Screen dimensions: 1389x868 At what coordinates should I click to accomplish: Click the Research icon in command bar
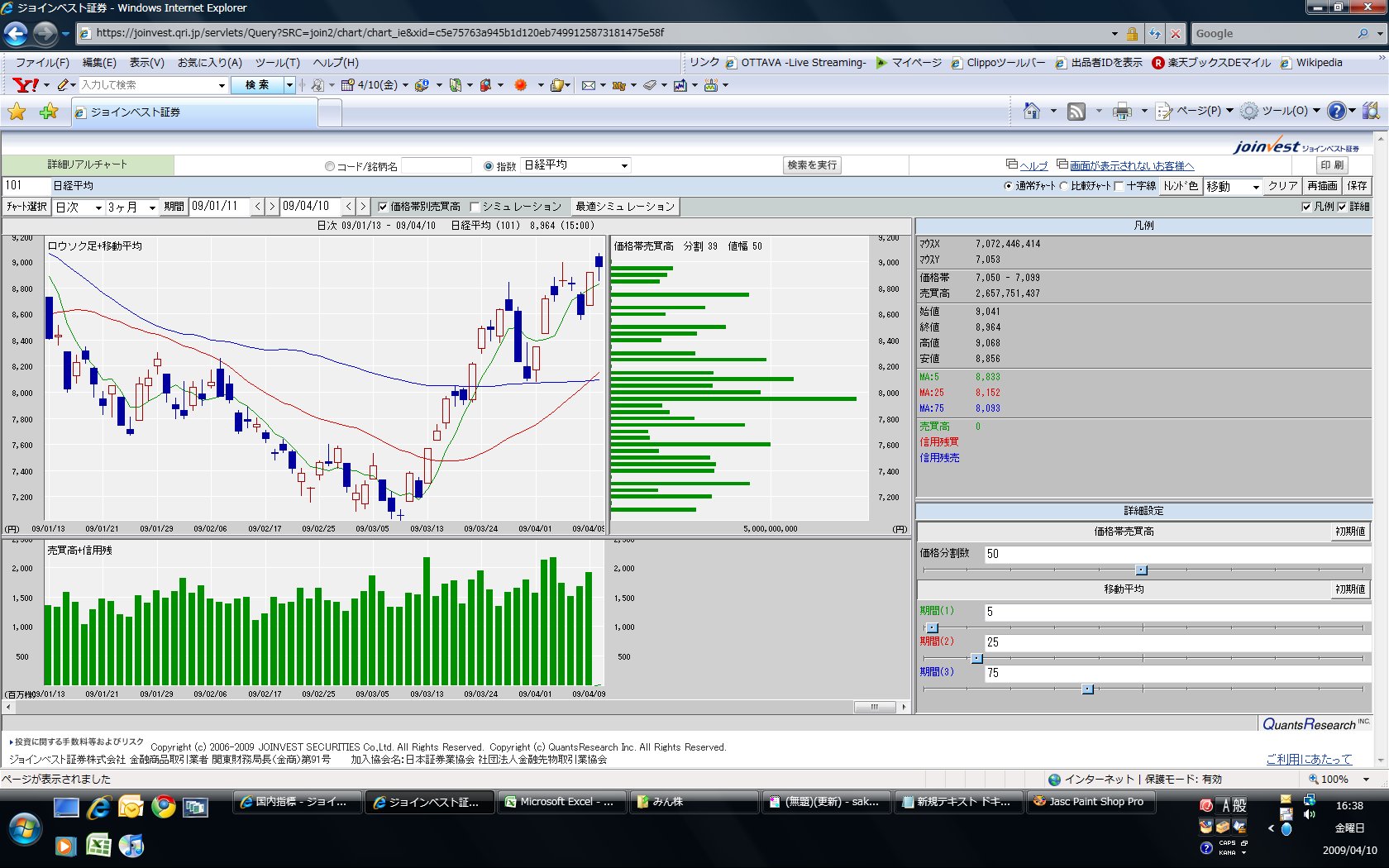pos(1370,111)
